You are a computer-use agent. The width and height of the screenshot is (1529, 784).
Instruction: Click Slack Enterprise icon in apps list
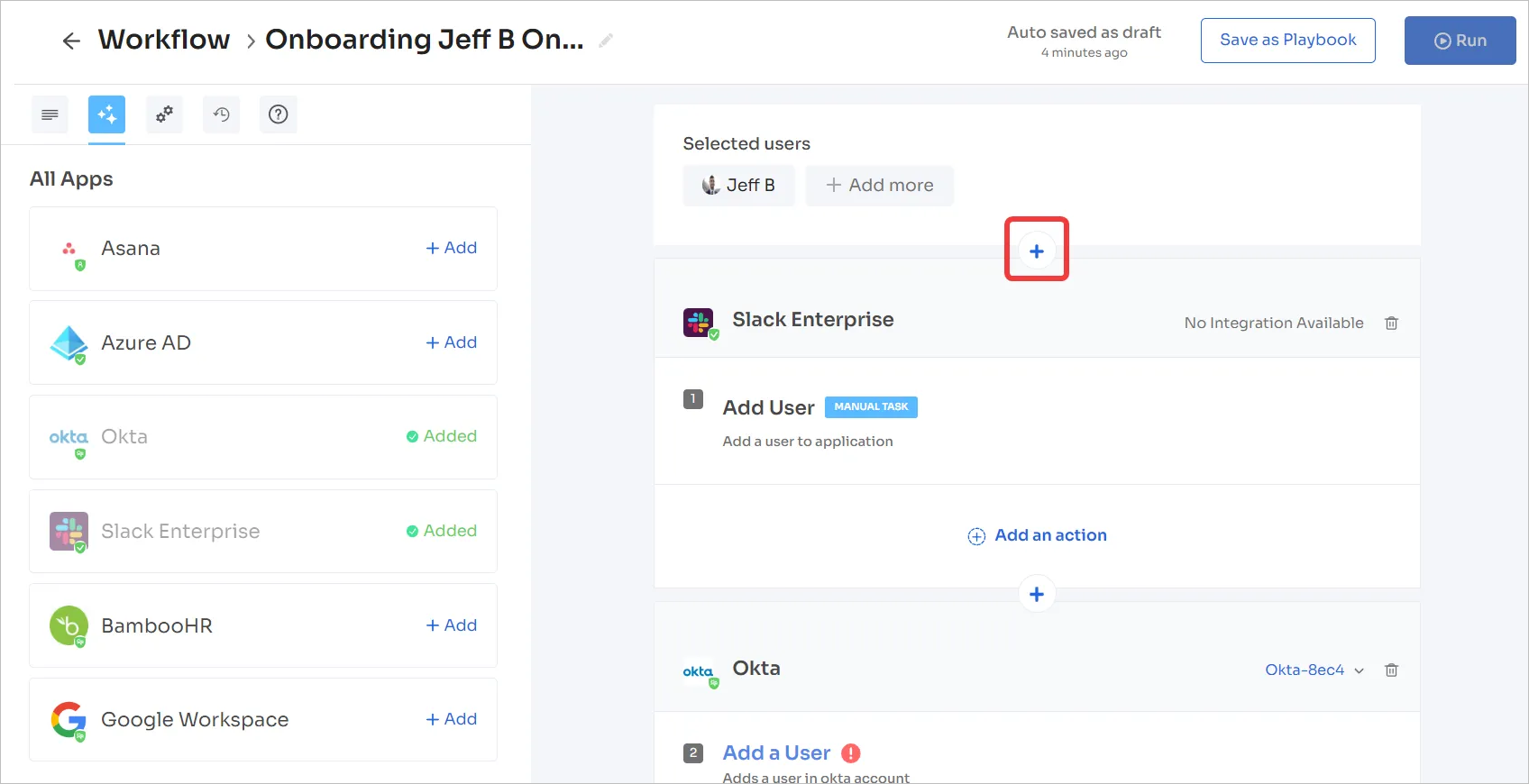[69, 532]
